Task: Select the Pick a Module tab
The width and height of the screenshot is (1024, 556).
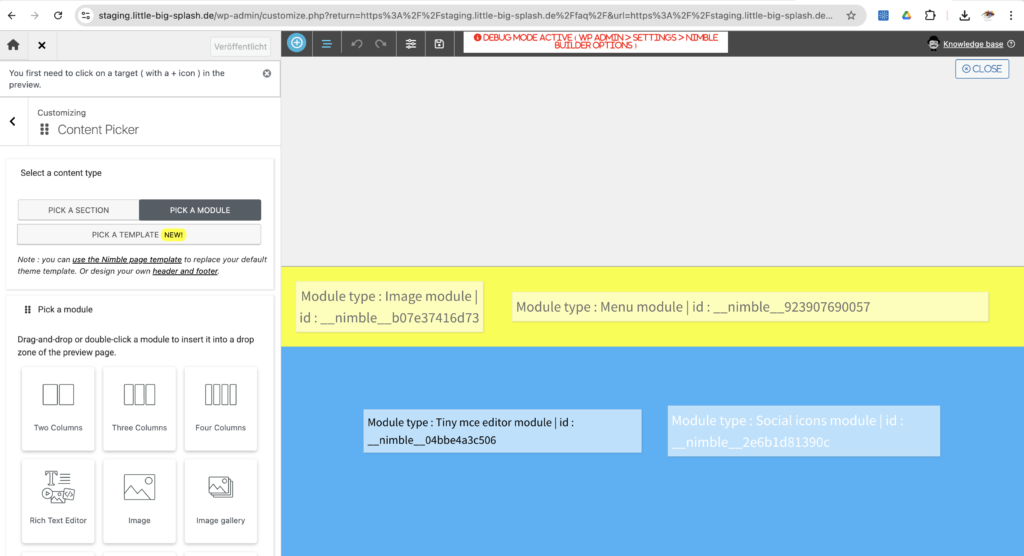Action: pyautogui.click(x=200, y=210)
